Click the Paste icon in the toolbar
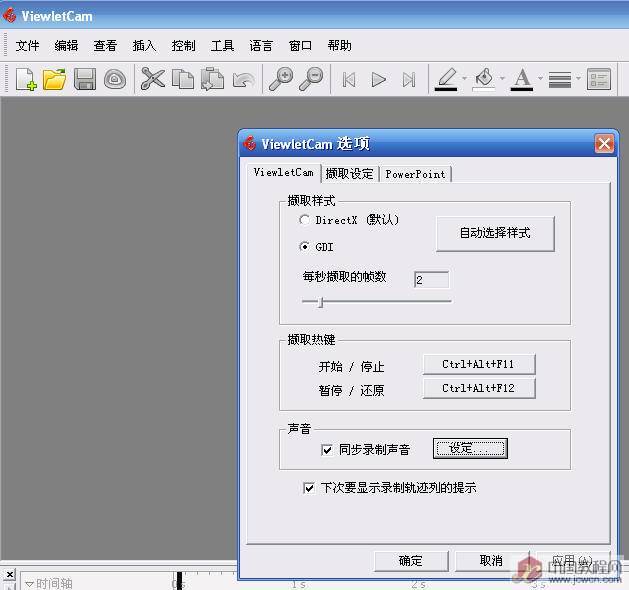This screenshot has width=629, height=590. tap(213, 79)
